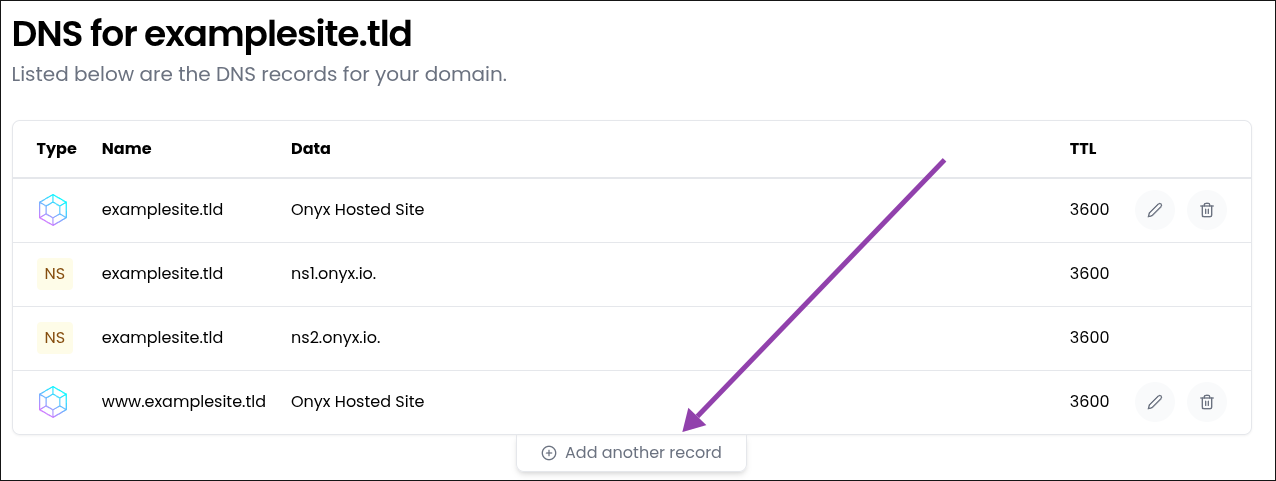Click the www.examplesite.tld record name

tap(184, 402)
